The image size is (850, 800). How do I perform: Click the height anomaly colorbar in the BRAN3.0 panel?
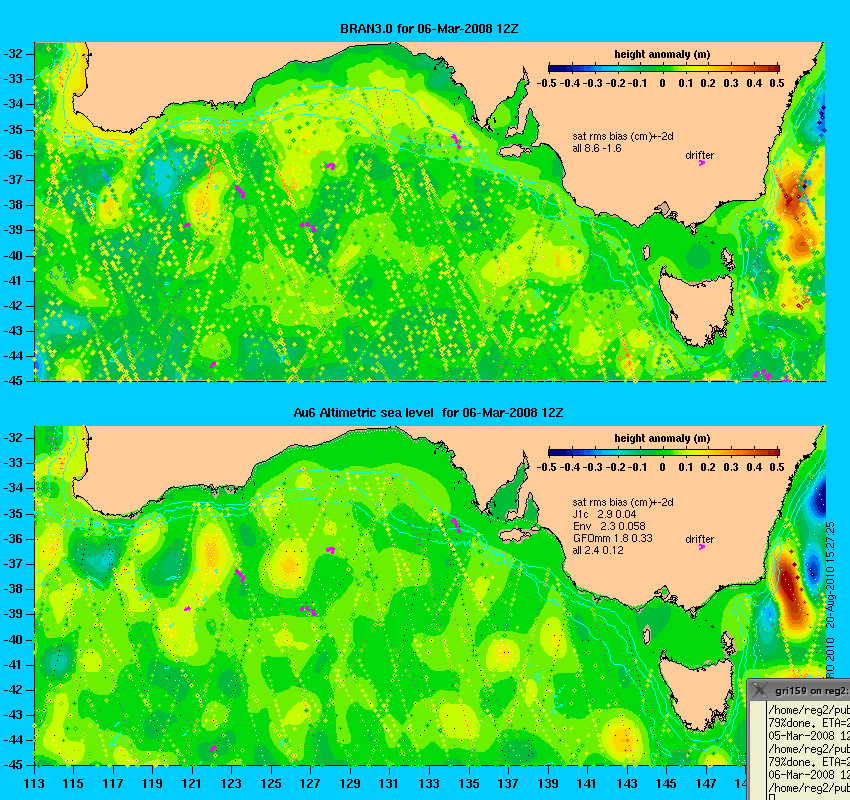coord(664,68)
